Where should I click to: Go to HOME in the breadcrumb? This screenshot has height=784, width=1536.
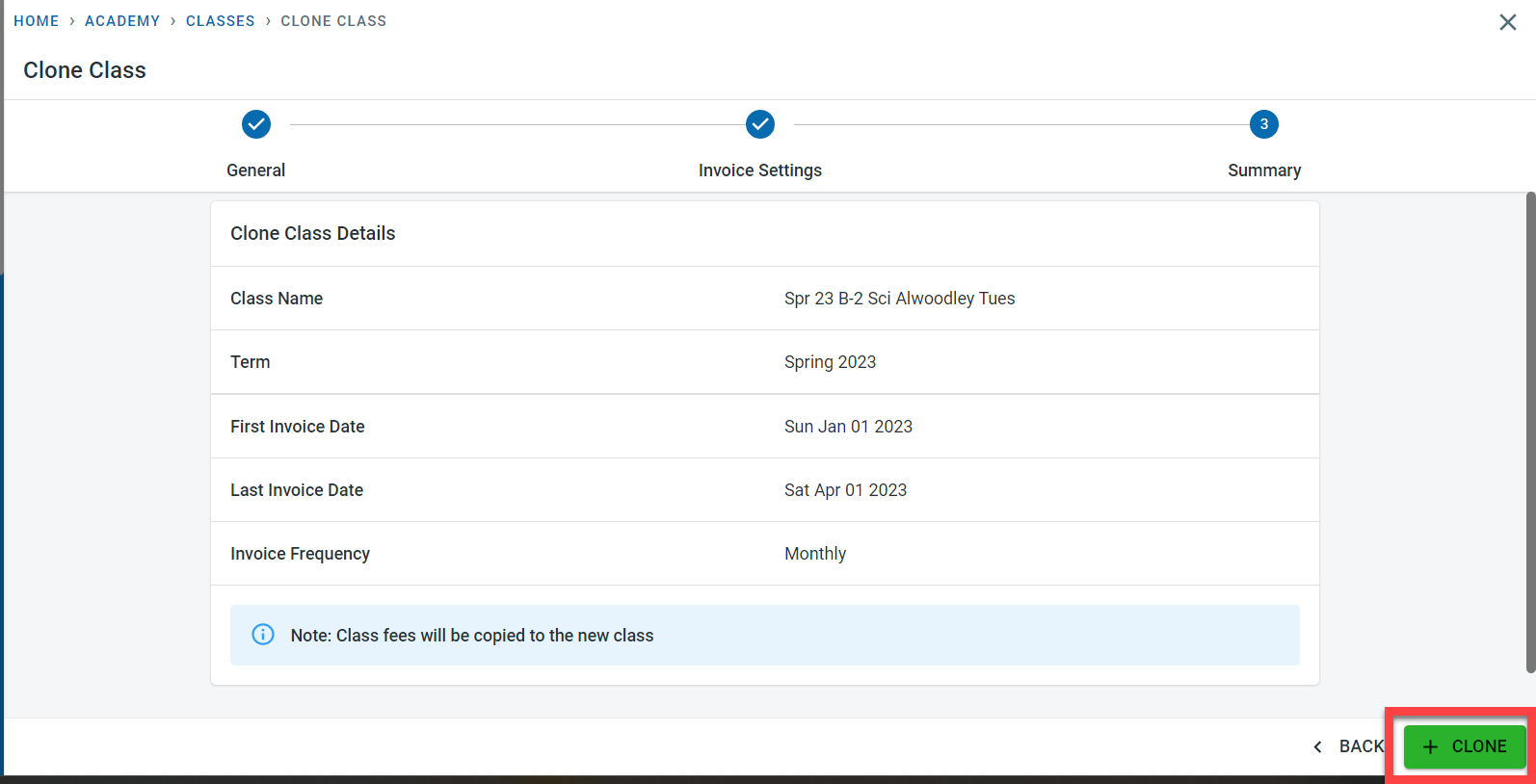[x=37, y=21]
